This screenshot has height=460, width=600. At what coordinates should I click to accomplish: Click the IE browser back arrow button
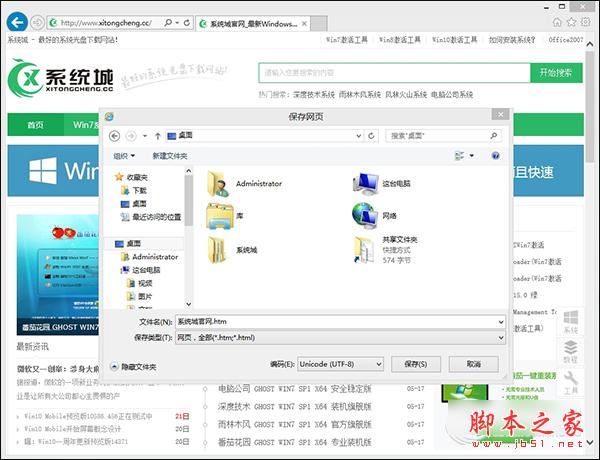click(x=17, y=23)
